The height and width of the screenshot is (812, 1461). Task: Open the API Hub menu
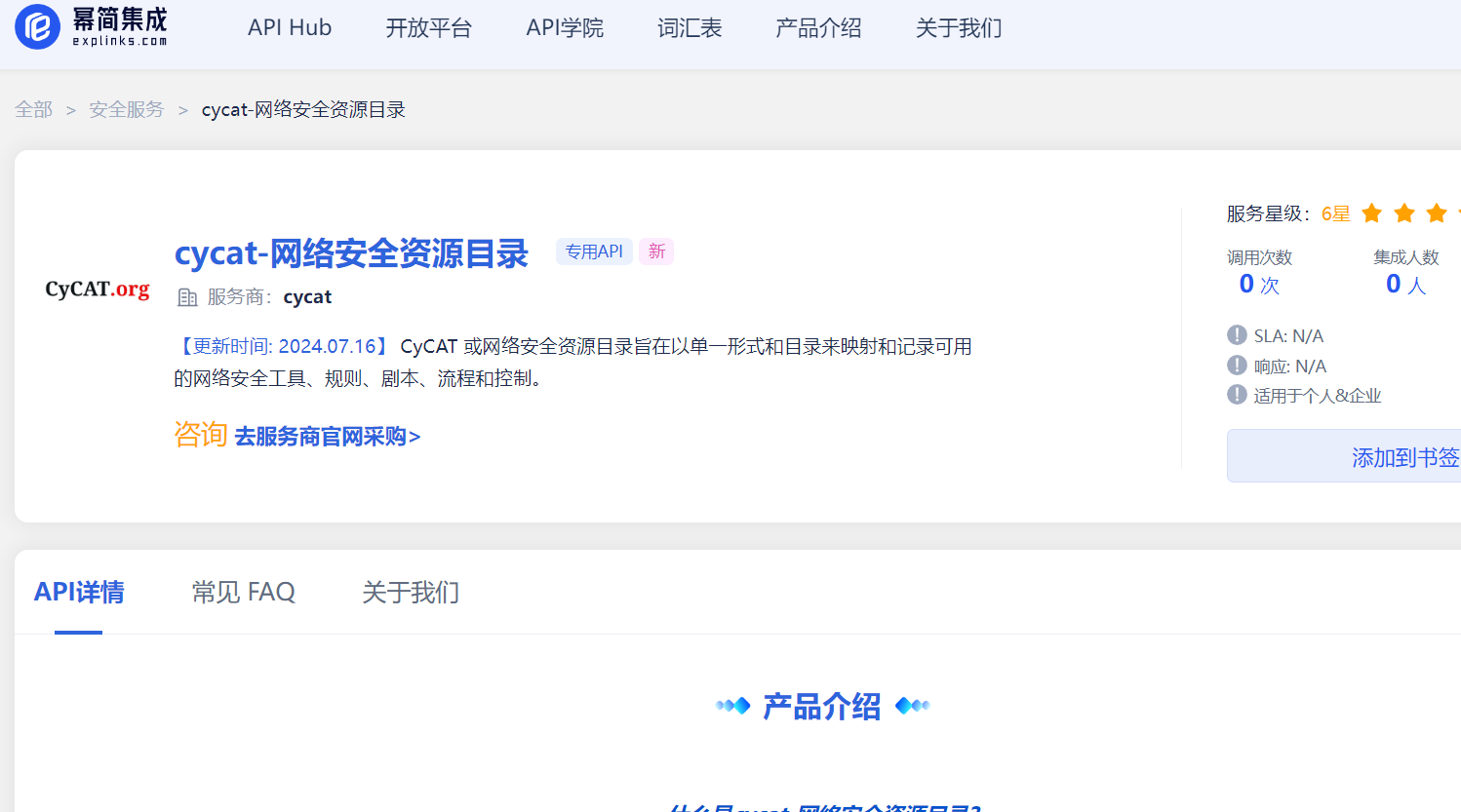point(290,28)
